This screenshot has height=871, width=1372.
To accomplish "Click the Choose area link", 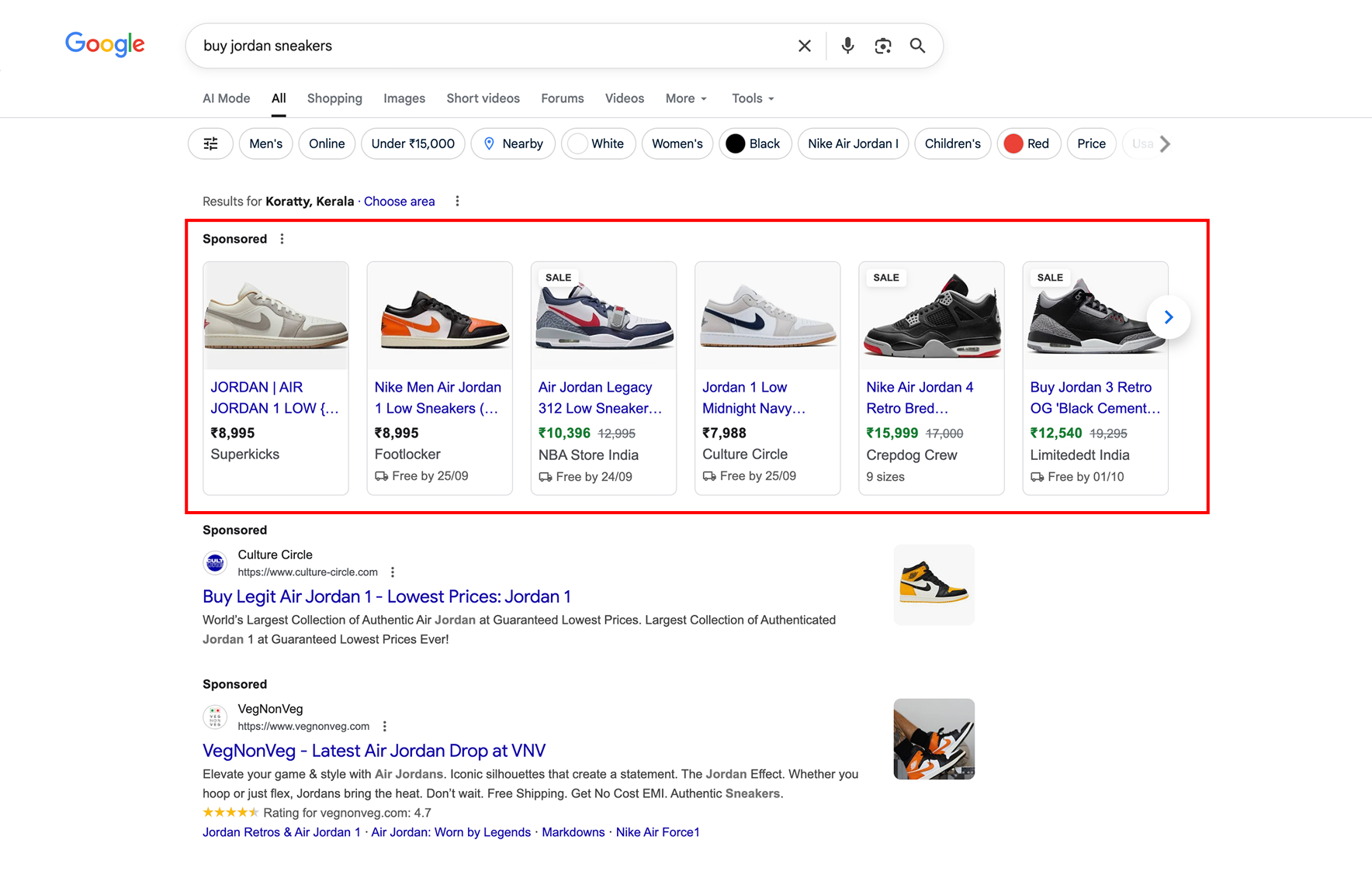I will [399, 202].
